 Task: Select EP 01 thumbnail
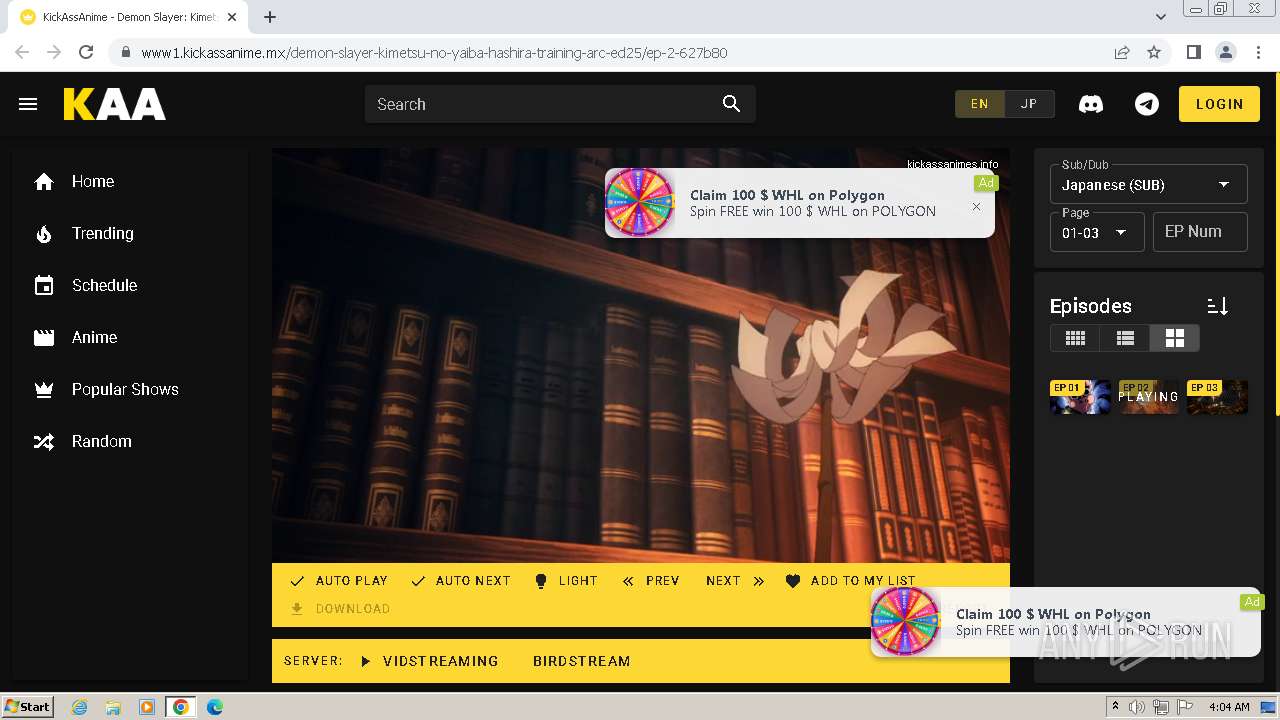coord(1080,396)
